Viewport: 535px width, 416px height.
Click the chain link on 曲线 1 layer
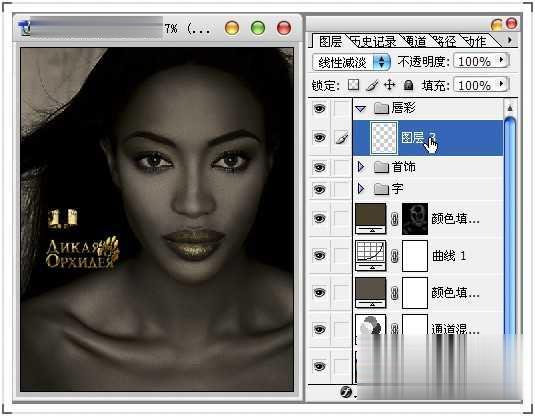tap(394, 256)
